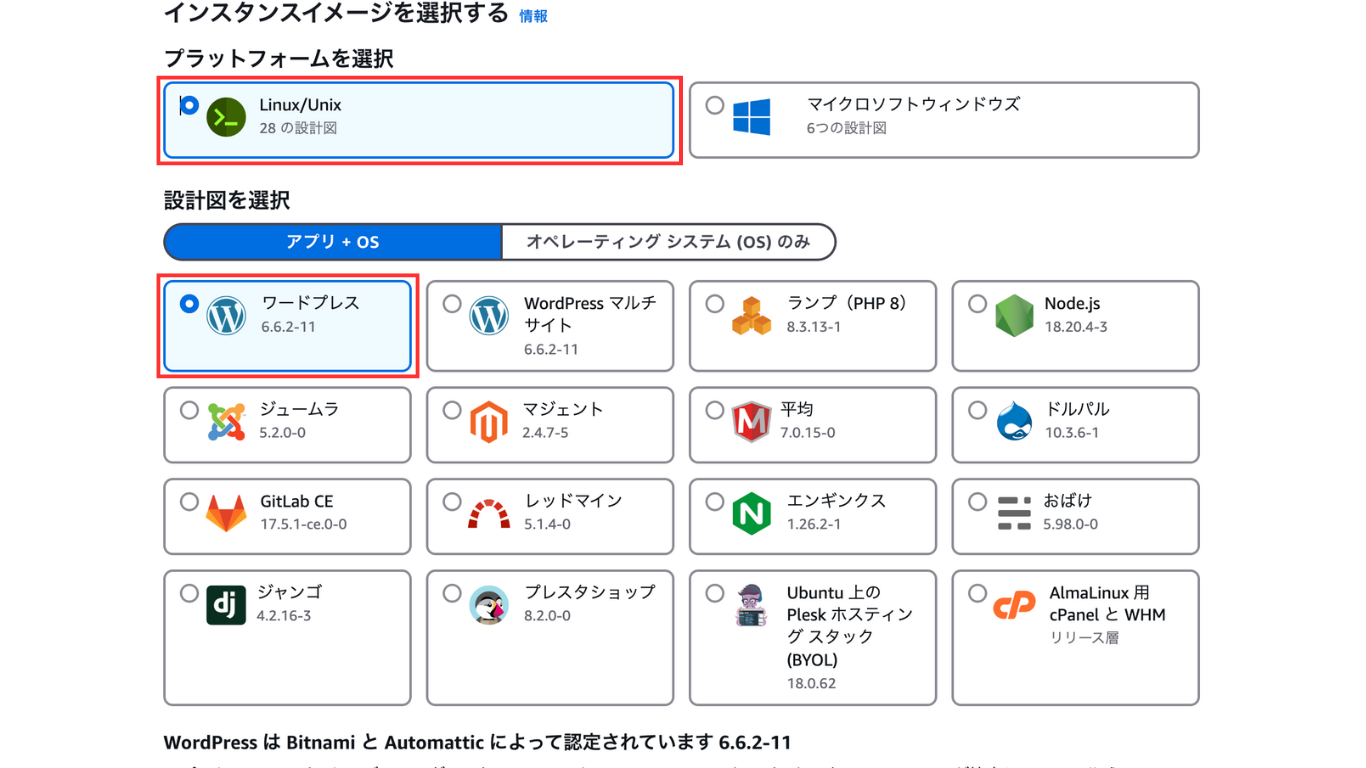The height and width of the screenshot is (768, 1366).
Task: Click the GitLab version 17.5.1-ce.0-0 text
Action: [x=304, y=524]
